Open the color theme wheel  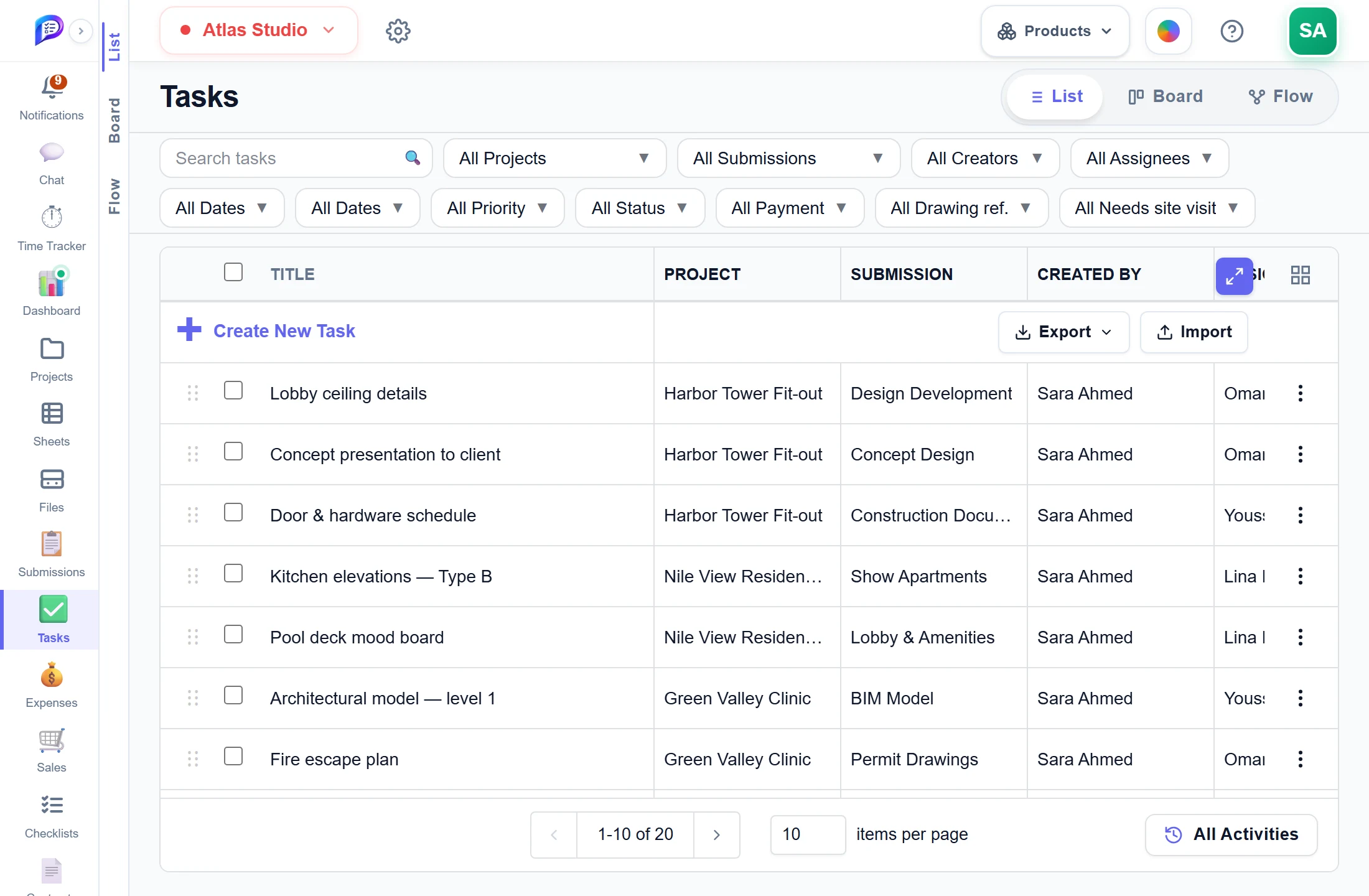coord(1168,31)
